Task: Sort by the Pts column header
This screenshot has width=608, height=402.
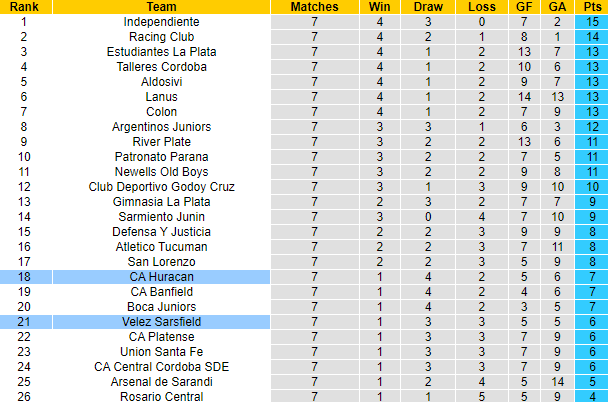Action: pos(591,6)
